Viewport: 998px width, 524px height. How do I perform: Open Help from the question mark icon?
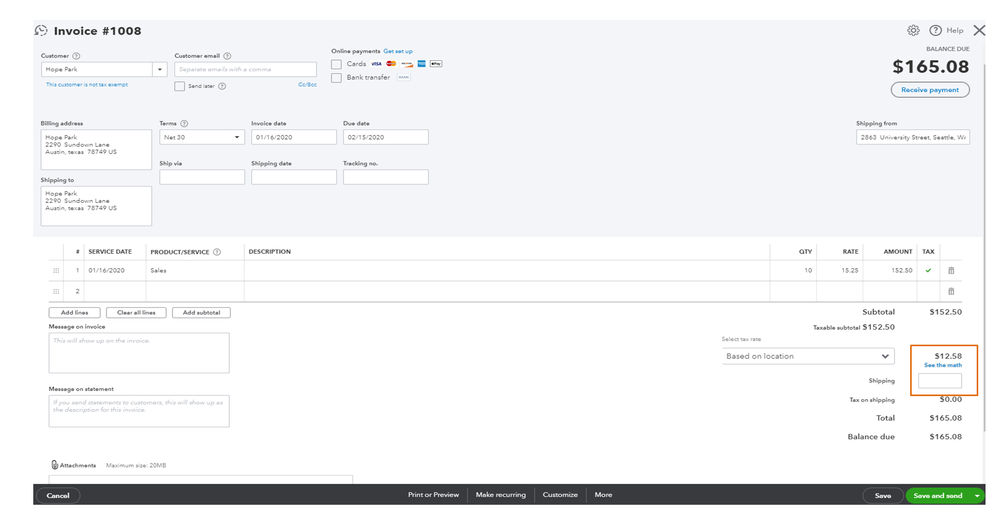[x=936, y=31]
